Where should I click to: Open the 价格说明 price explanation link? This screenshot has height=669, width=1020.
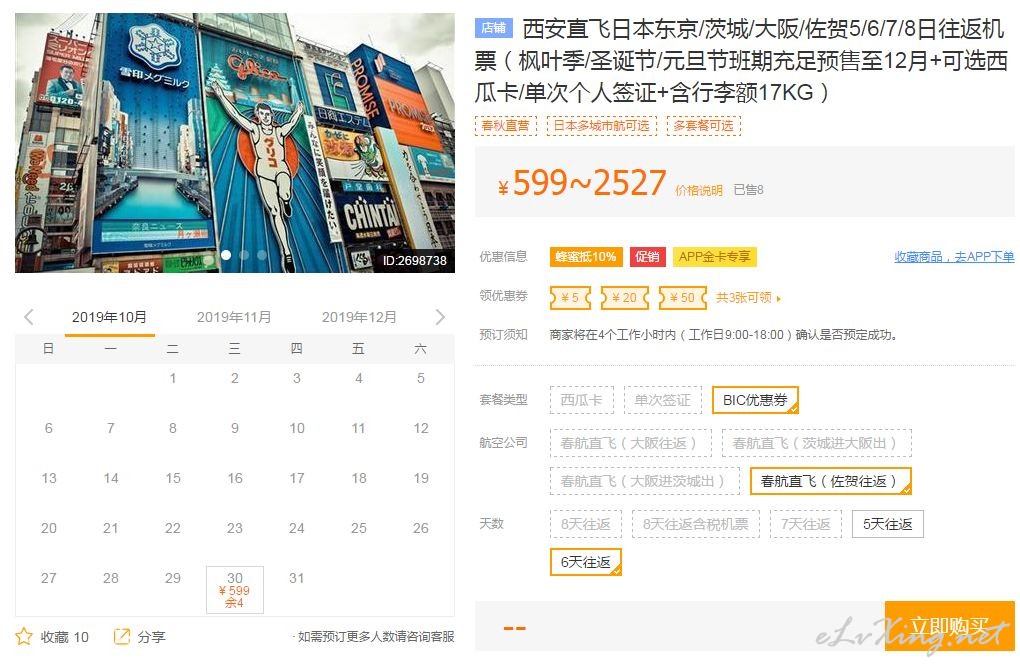699,190
